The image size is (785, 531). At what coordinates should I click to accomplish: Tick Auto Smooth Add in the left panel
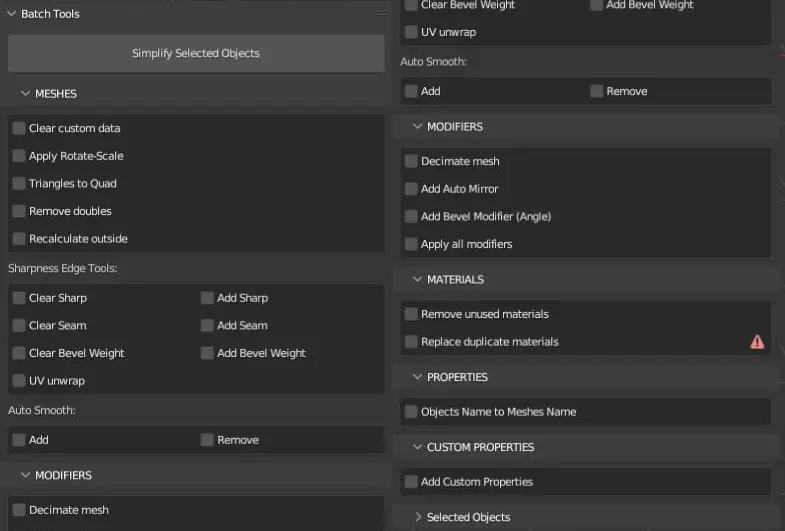pyautogui.click(x=19, y=439)
